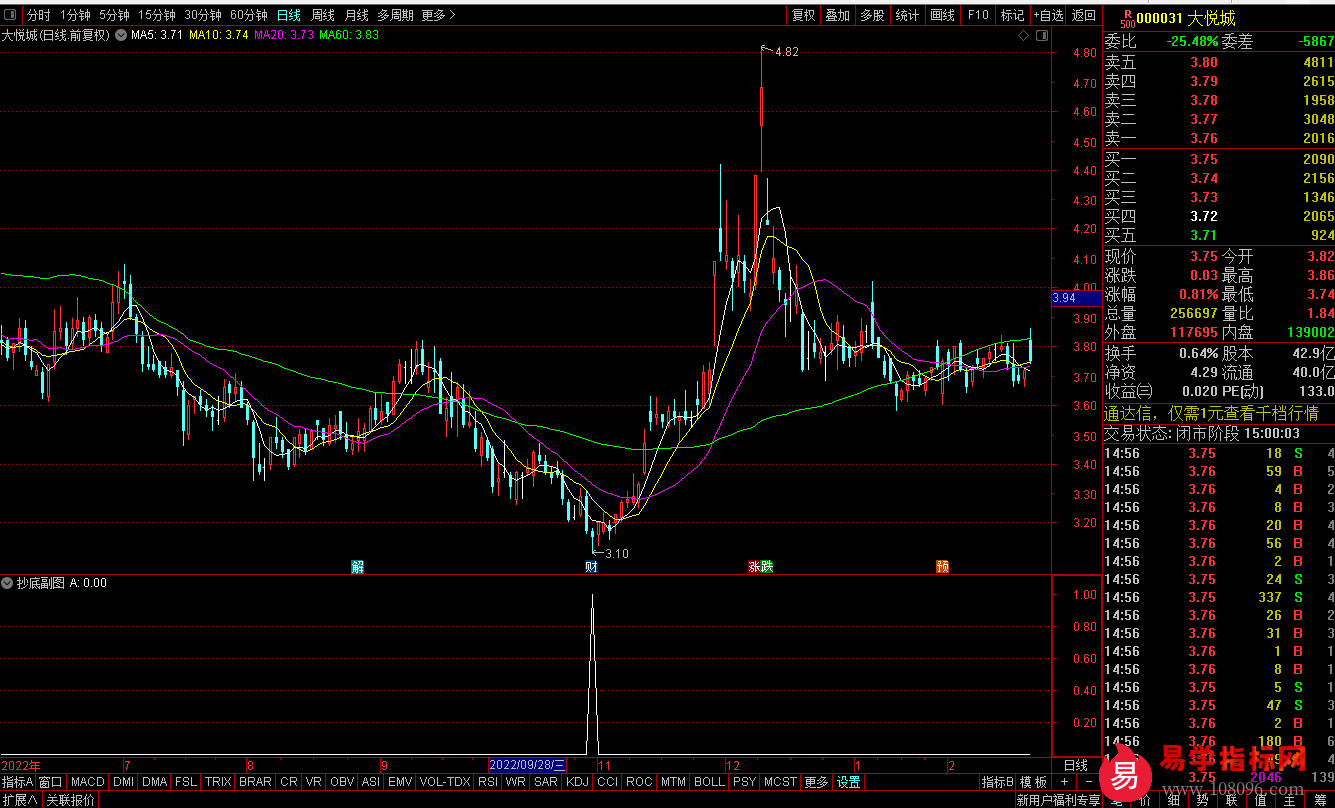The image size is (1335, 808).
Task: Click the 窗口 window button
Action: click(x=51, y=782)
